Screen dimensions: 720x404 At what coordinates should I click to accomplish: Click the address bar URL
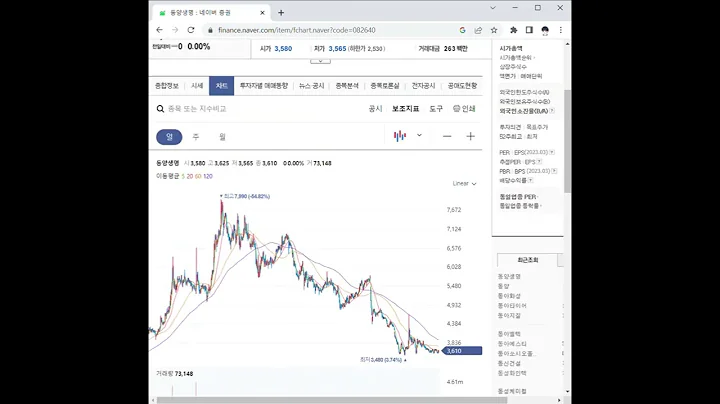pyautogui.click(x=297, y=30)
